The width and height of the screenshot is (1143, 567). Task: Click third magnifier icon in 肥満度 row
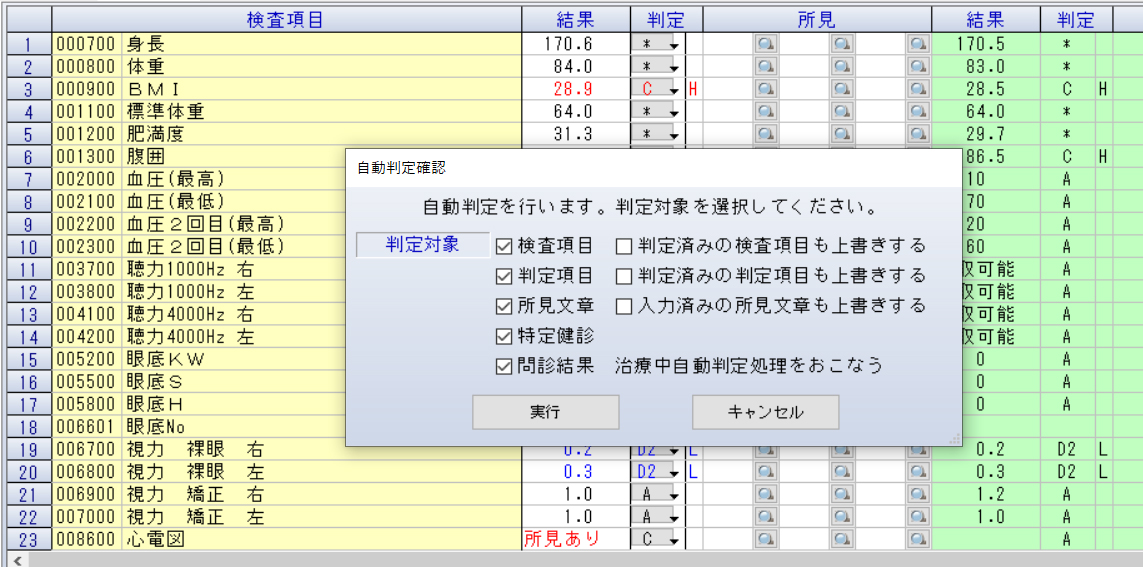coord(918,134)
